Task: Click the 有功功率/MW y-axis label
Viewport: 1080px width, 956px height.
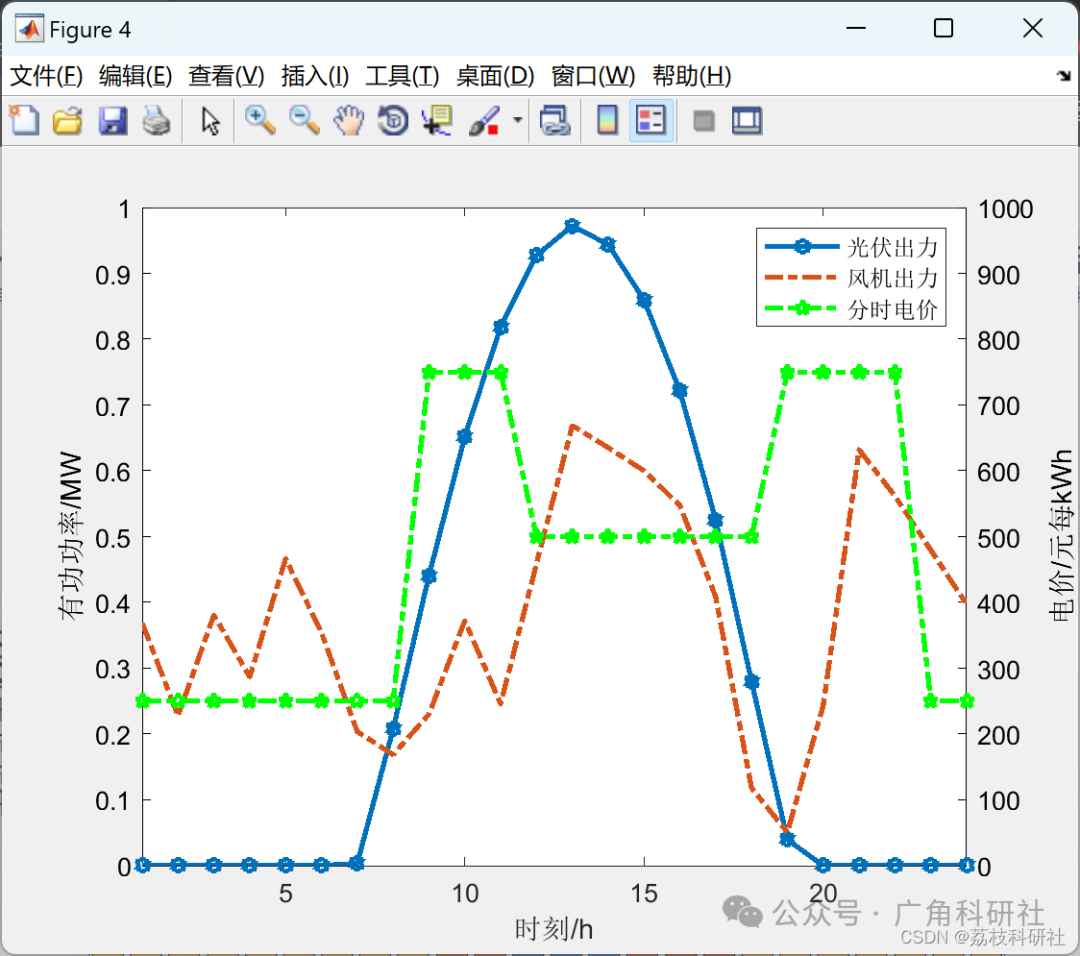Action: point(71,536)
